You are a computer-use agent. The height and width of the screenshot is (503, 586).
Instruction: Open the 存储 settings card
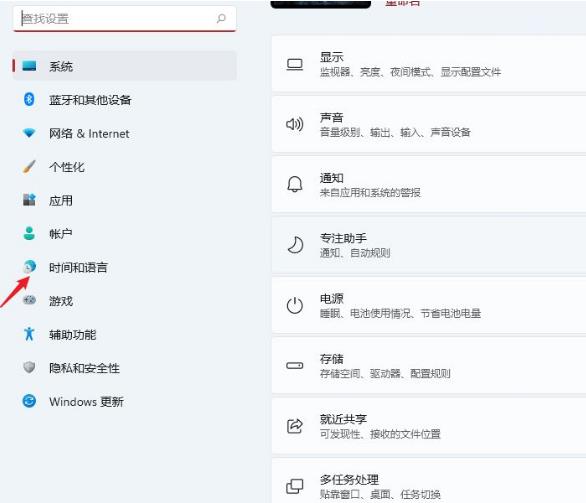tap(429, 365)
